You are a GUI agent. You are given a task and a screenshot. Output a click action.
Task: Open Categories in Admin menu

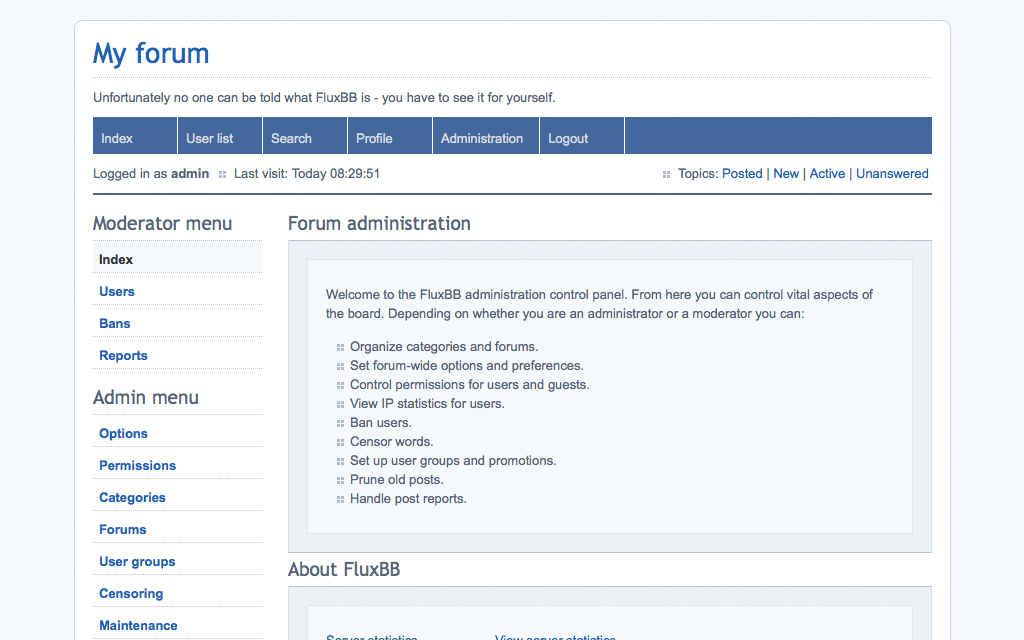pyautogui.click(x=132, y=497)
